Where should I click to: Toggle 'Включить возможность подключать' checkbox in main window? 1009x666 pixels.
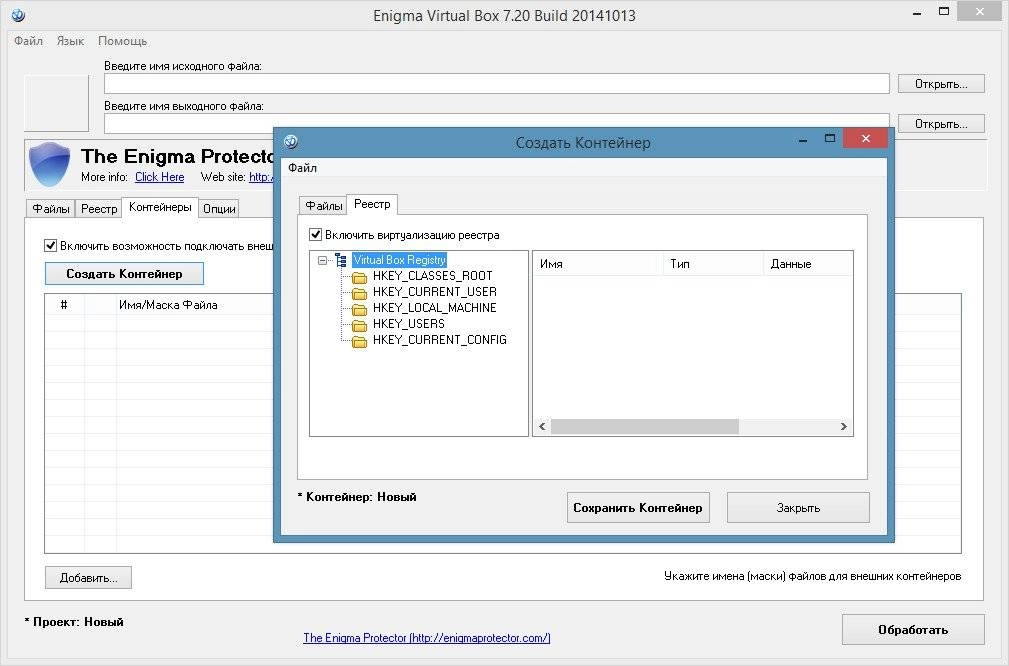tap(50, 245)
